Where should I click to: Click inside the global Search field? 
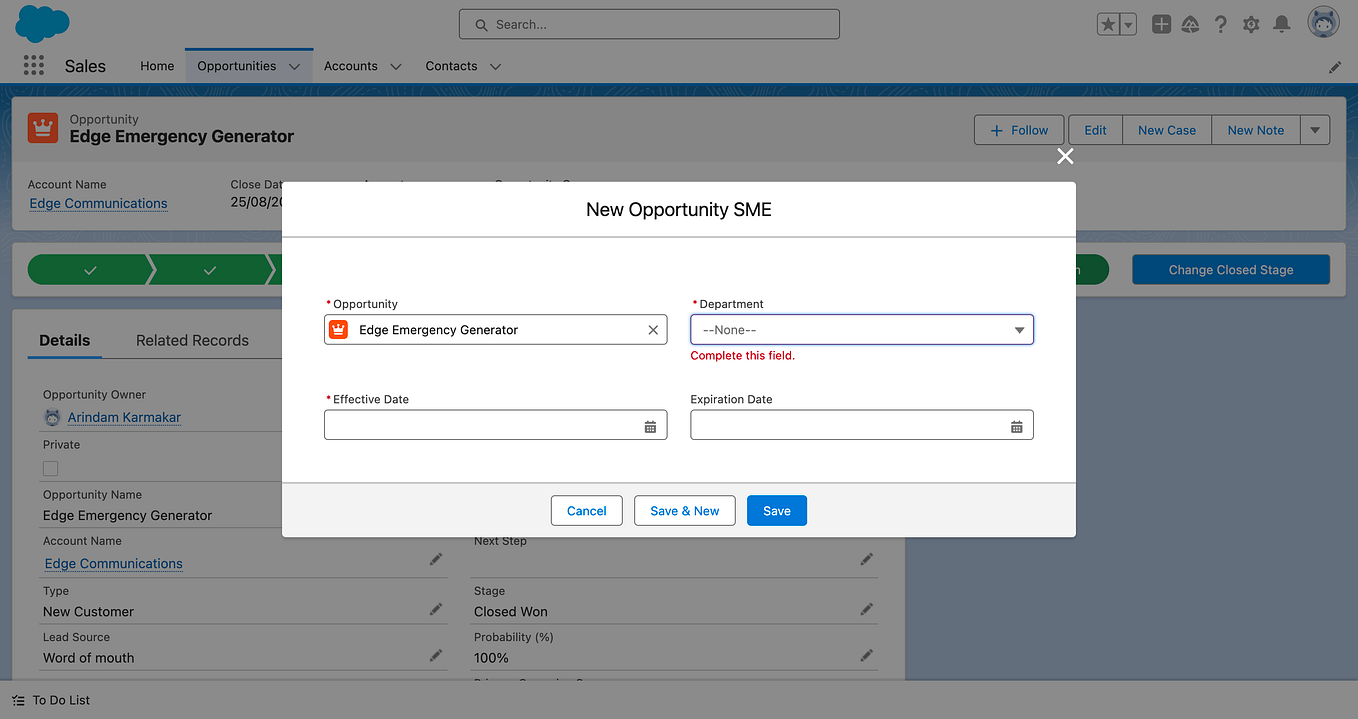[648, 23]
